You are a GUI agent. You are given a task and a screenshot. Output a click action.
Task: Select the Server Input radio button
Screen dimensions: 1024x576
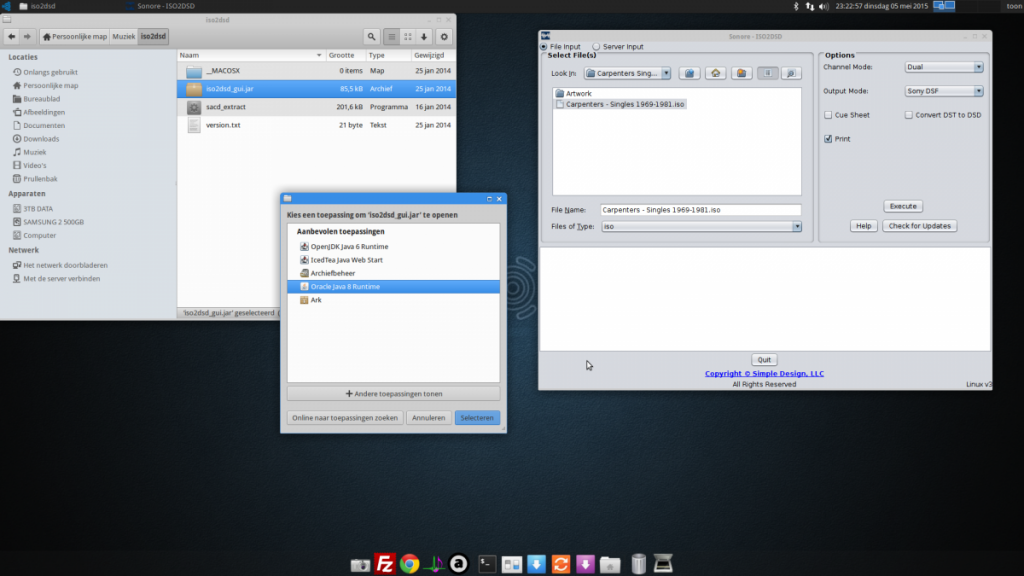(597, 46)
